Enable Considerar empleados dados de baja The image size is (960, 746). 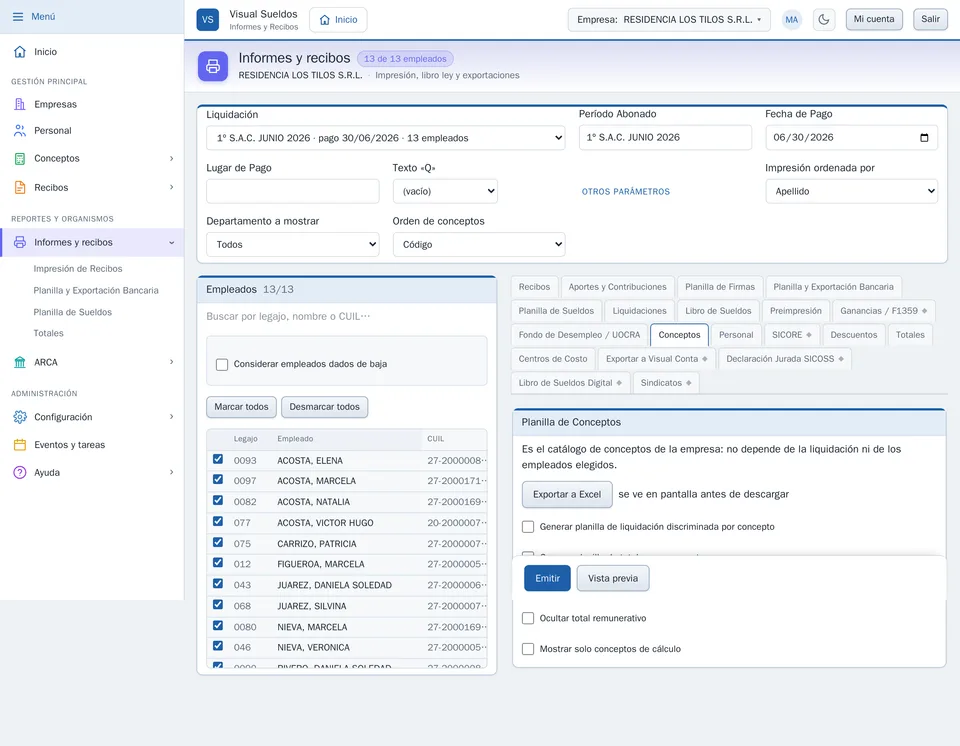[x=222, y=364]
